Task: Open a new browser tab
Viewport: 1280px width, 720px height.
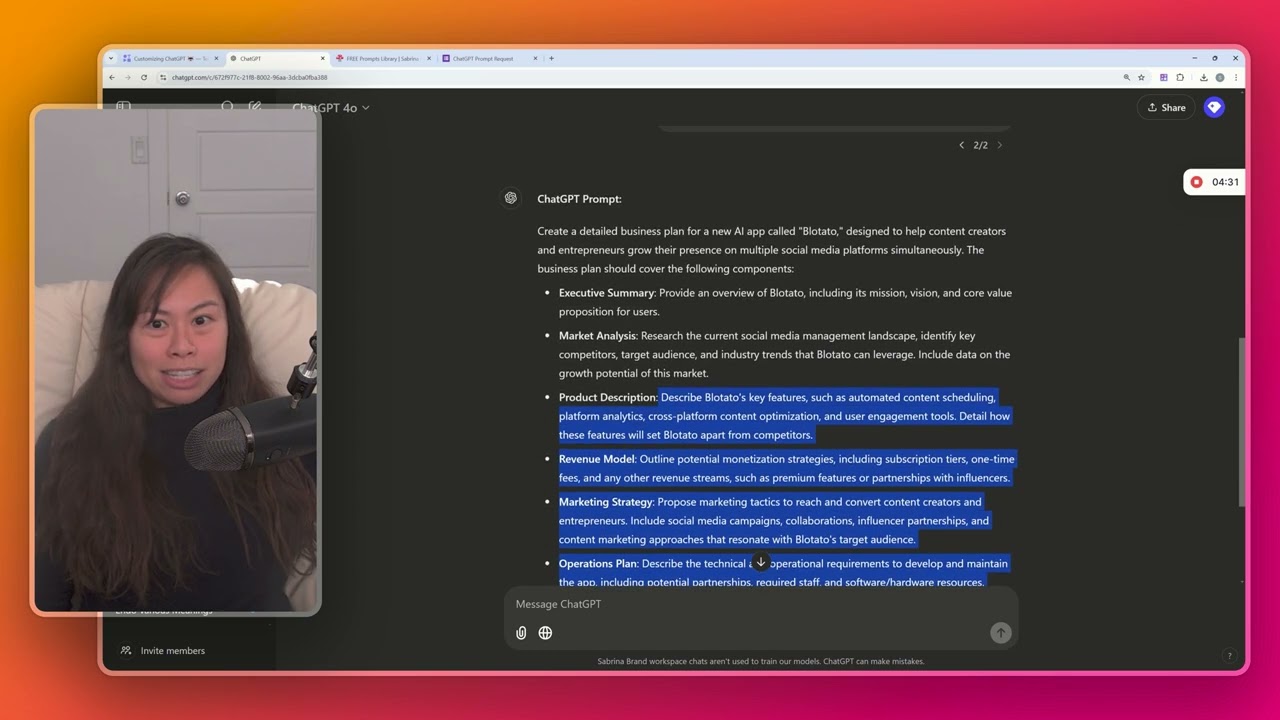Action: click(551, 58)
